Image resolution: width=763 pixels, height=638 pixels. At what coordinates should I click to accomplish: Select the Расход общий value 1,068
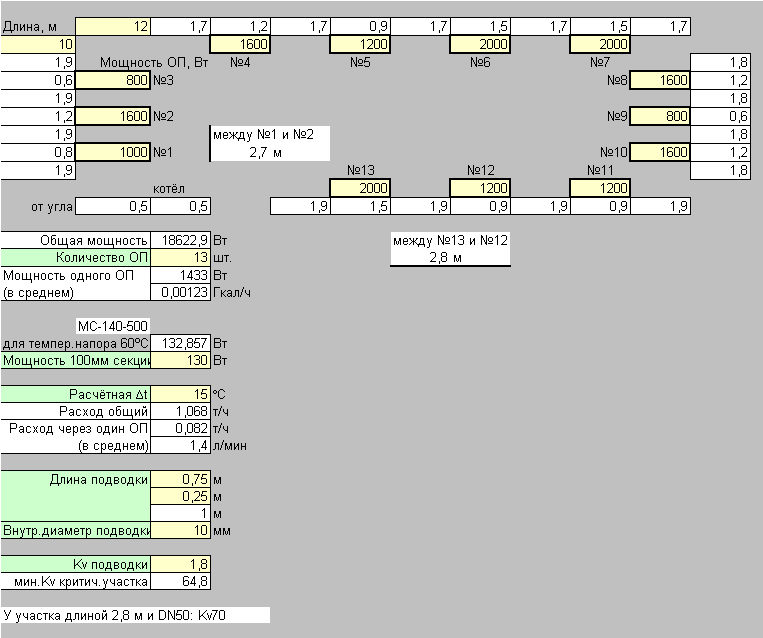180,411
